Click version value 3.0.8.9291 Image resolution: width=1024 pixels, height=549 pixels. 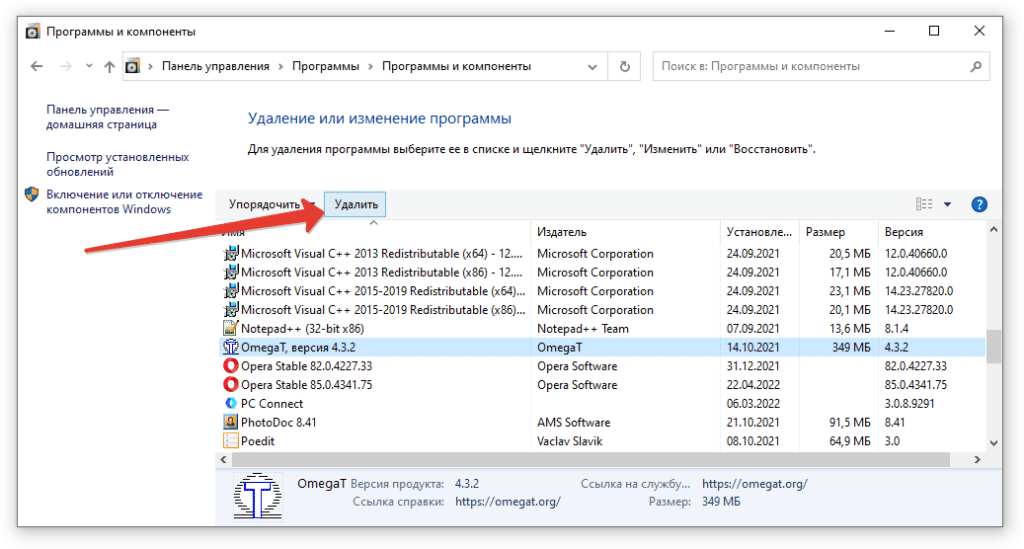[x=909, y=404]
